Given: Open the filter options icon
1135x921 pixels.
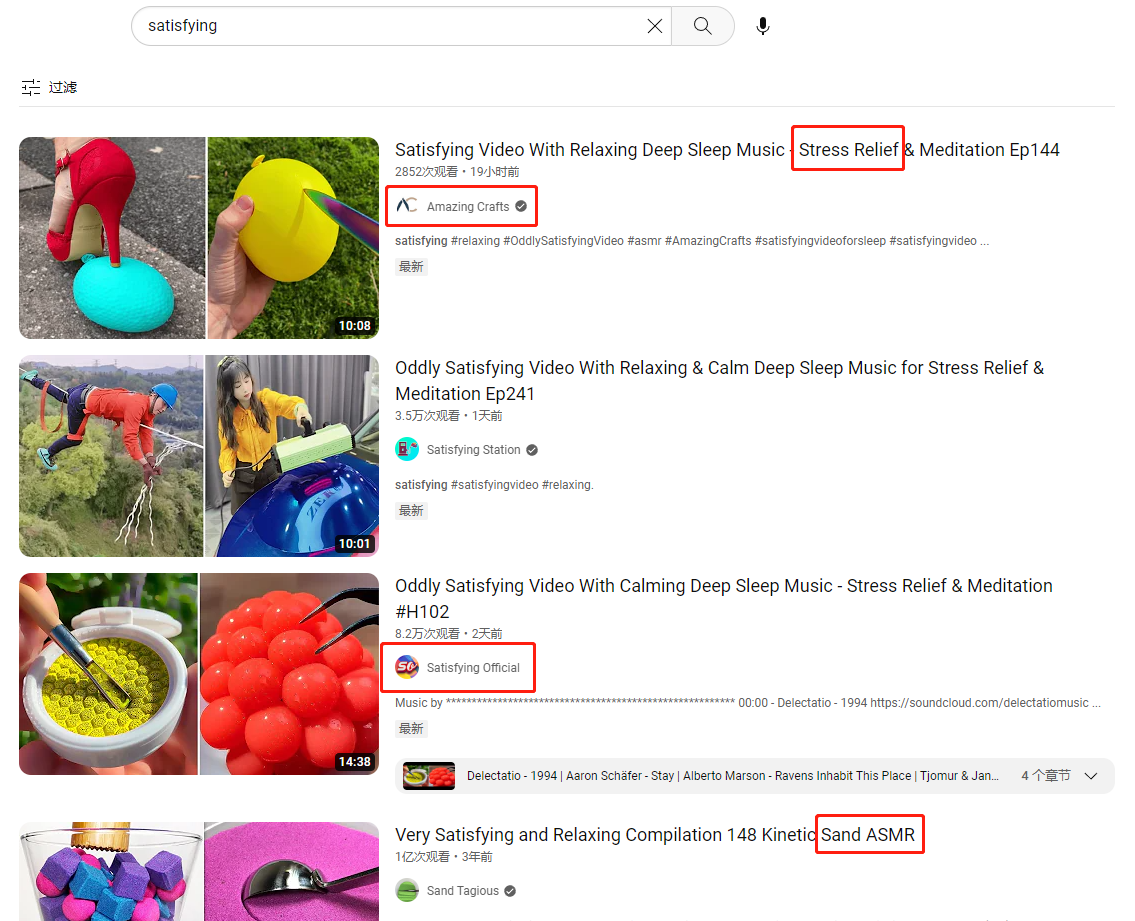Looking at the screenshot, I should tap(32, 87).
